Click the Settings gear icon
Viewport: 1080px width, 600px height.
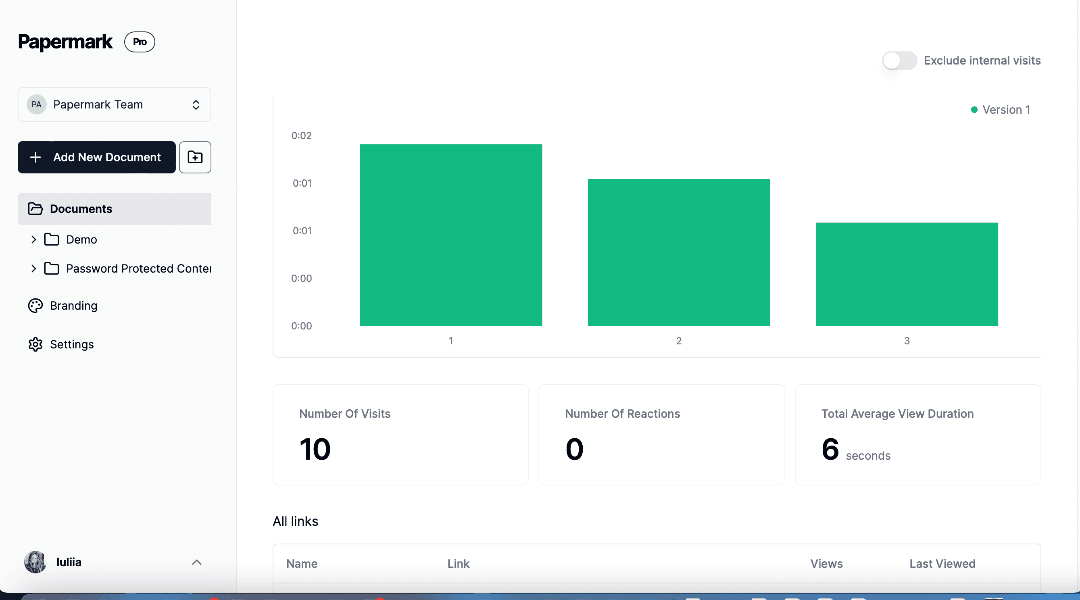(x=35, y=344)
